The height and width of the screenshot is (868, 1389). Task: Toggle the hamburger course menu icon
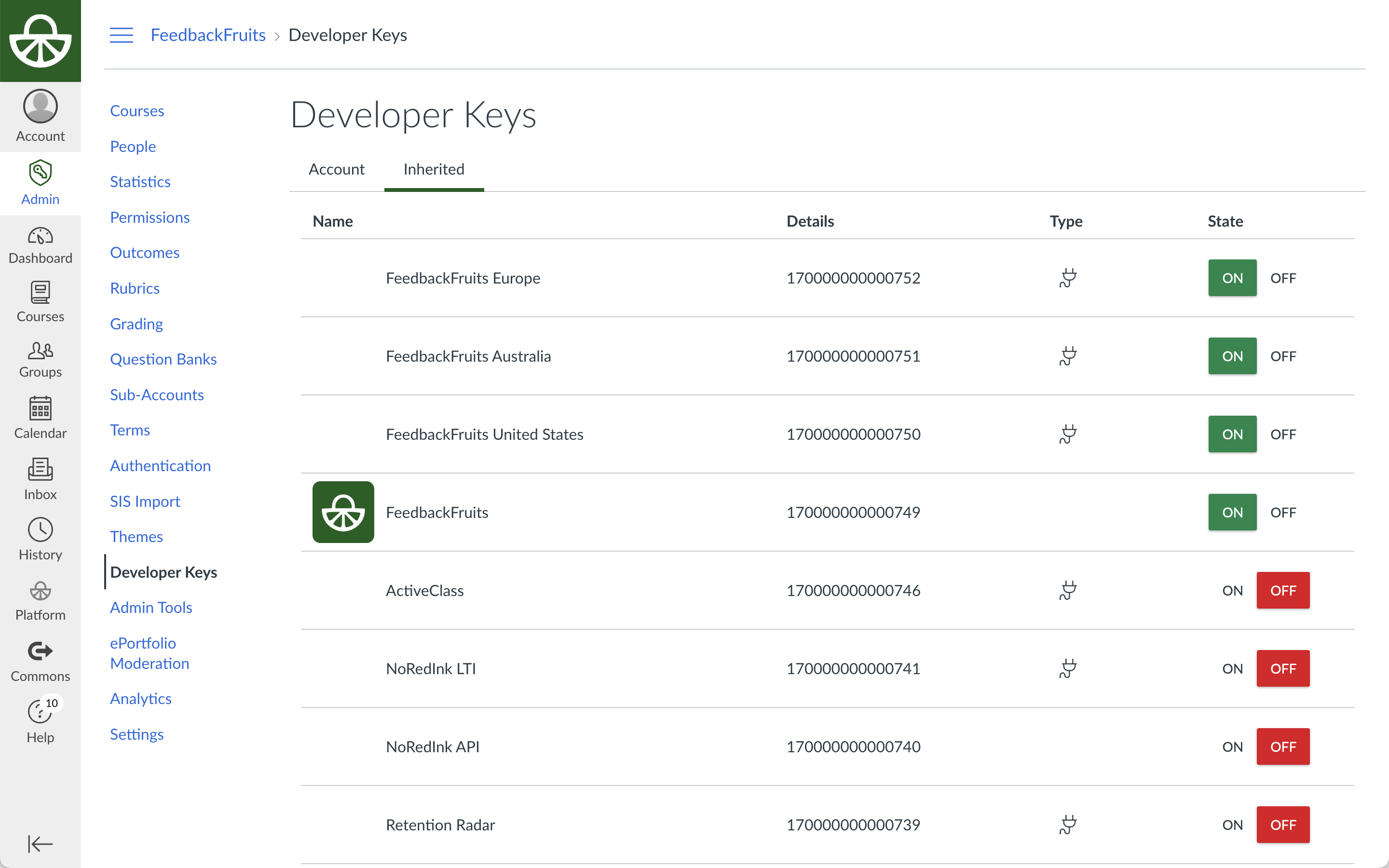121,35
